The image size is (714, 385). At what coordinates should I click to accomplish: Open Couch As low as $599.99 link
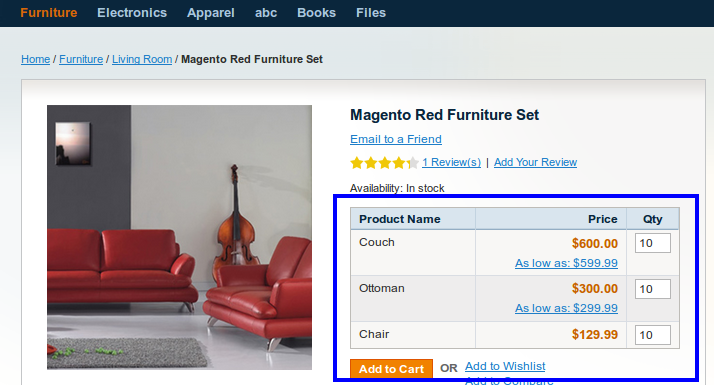tap(566, 263)
